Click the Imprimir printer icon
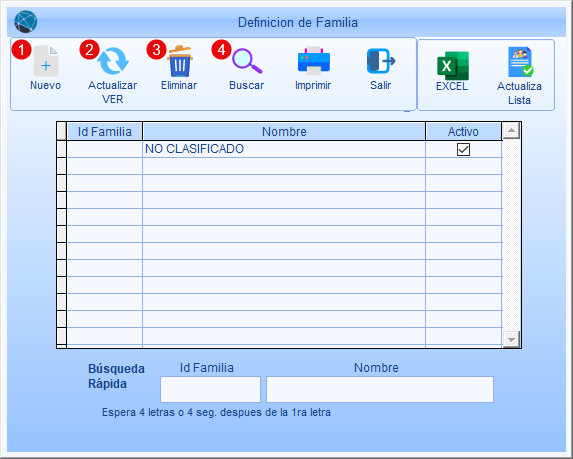Viewport: 573px width, 459px height. 314,61
